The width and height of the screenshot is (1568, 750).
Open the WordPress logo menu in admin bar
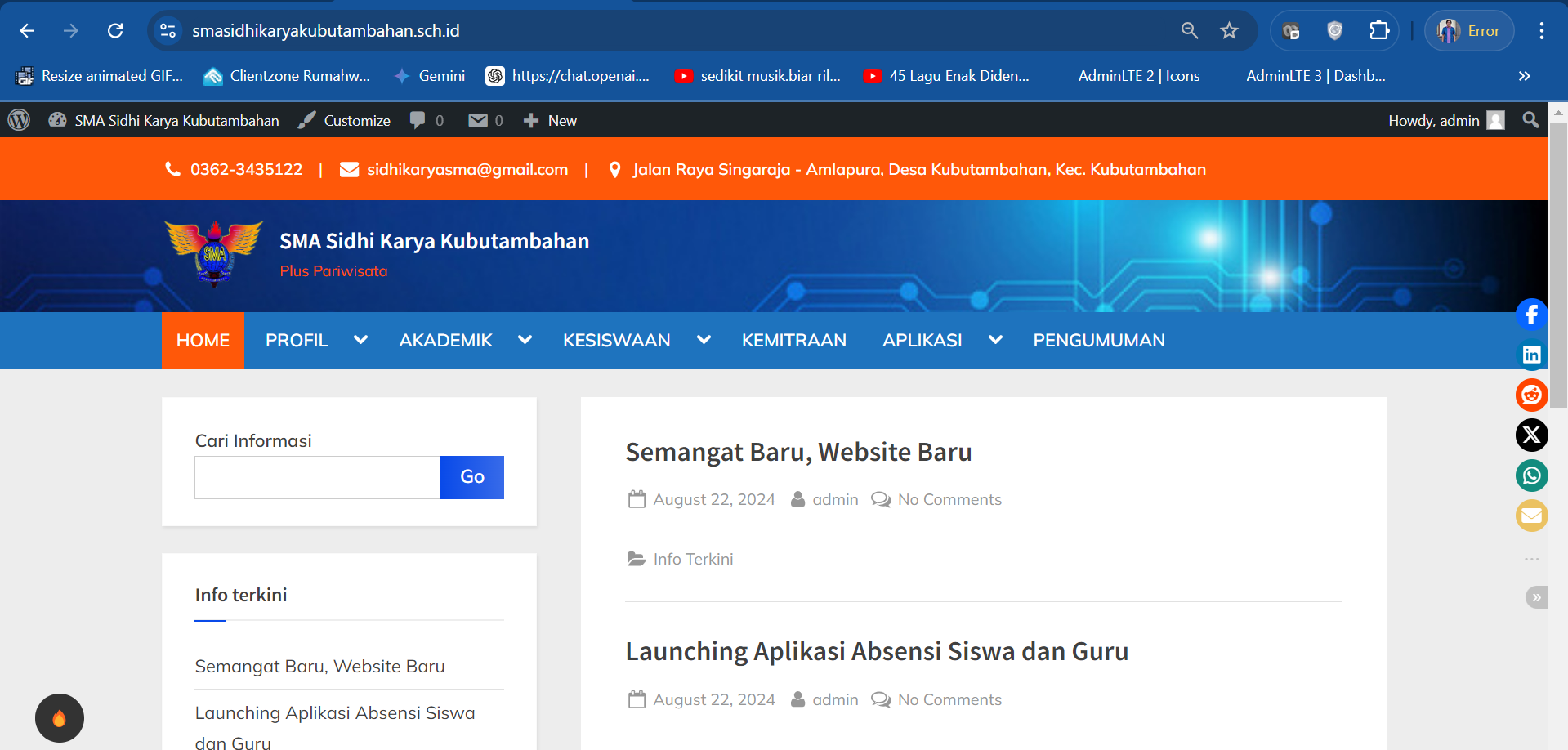pos(18,120)
